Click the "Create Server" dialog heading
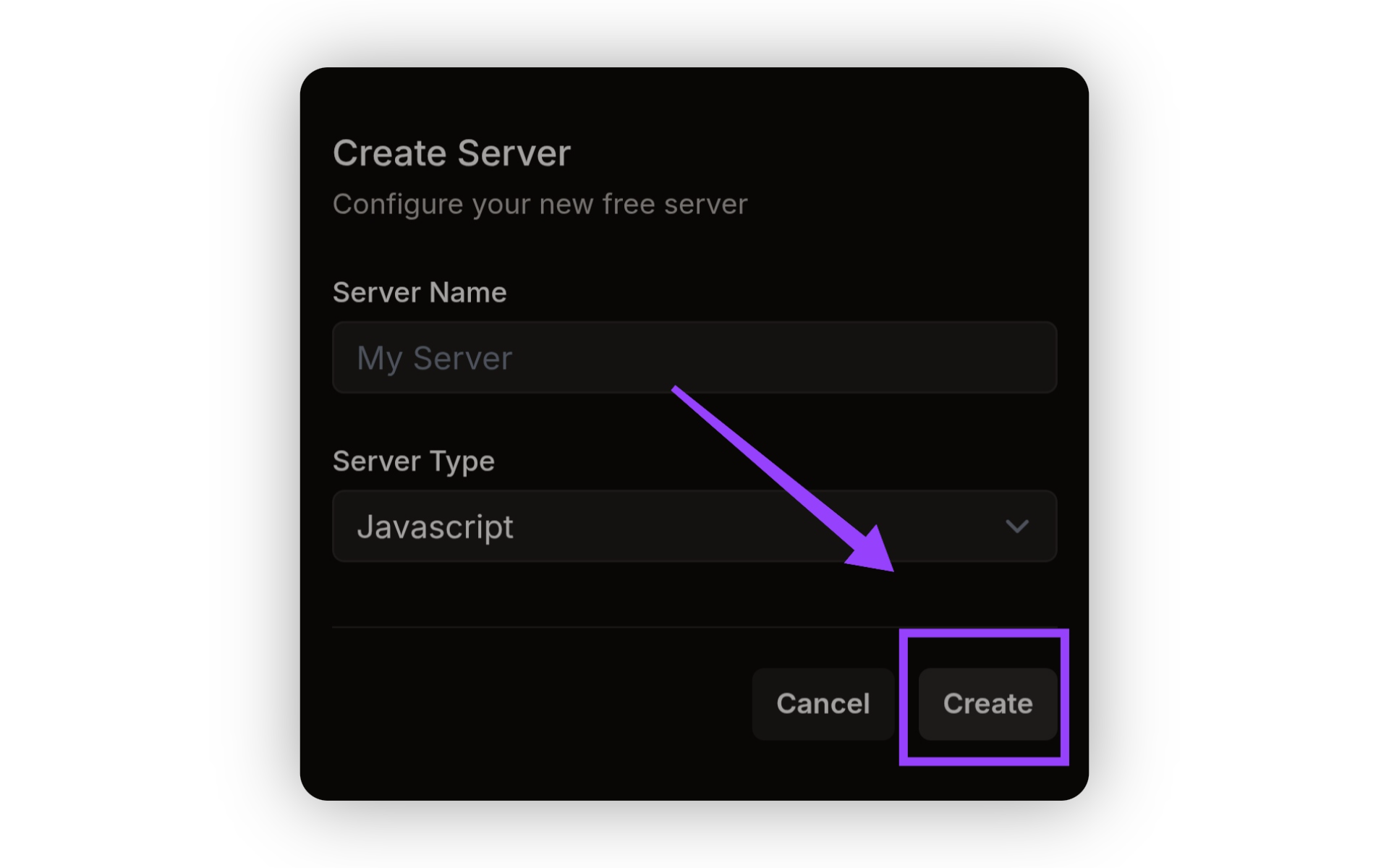Viewport: 1389px width, 868px height. pos(451,153)
